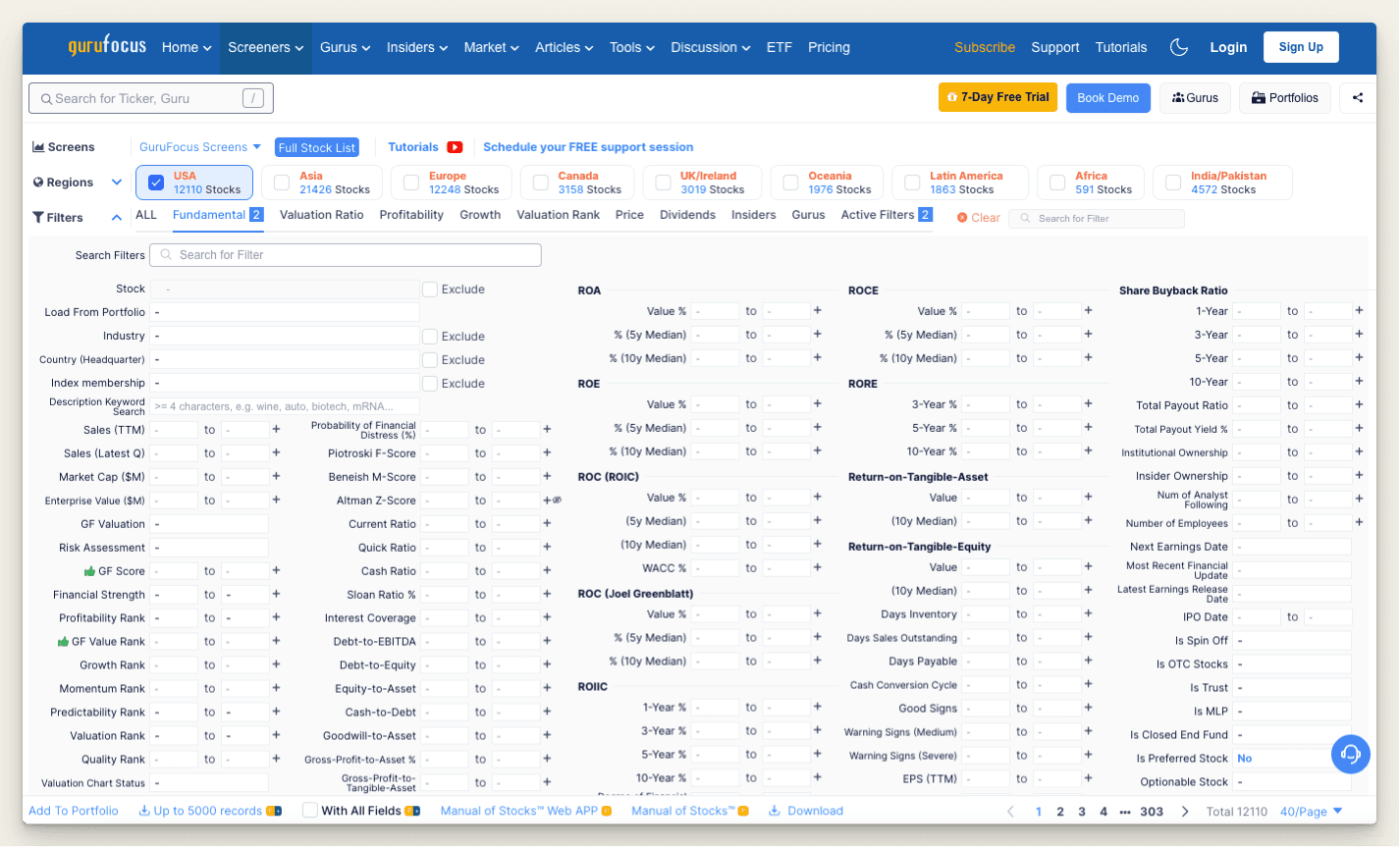
Task: Click the Description Keyword Search field
Action: tap(285, 406)
